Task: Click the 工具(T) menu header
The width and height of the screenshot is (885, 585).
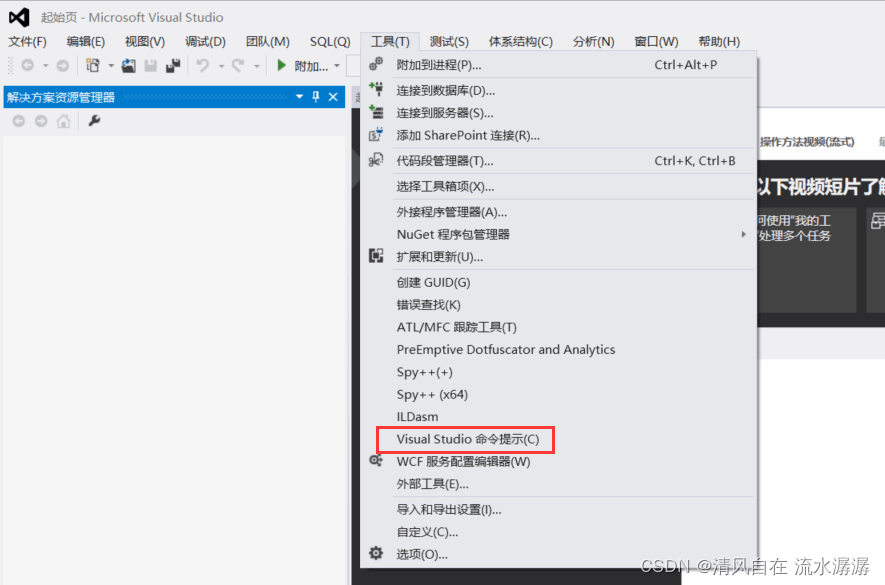Action: point(390,42)
